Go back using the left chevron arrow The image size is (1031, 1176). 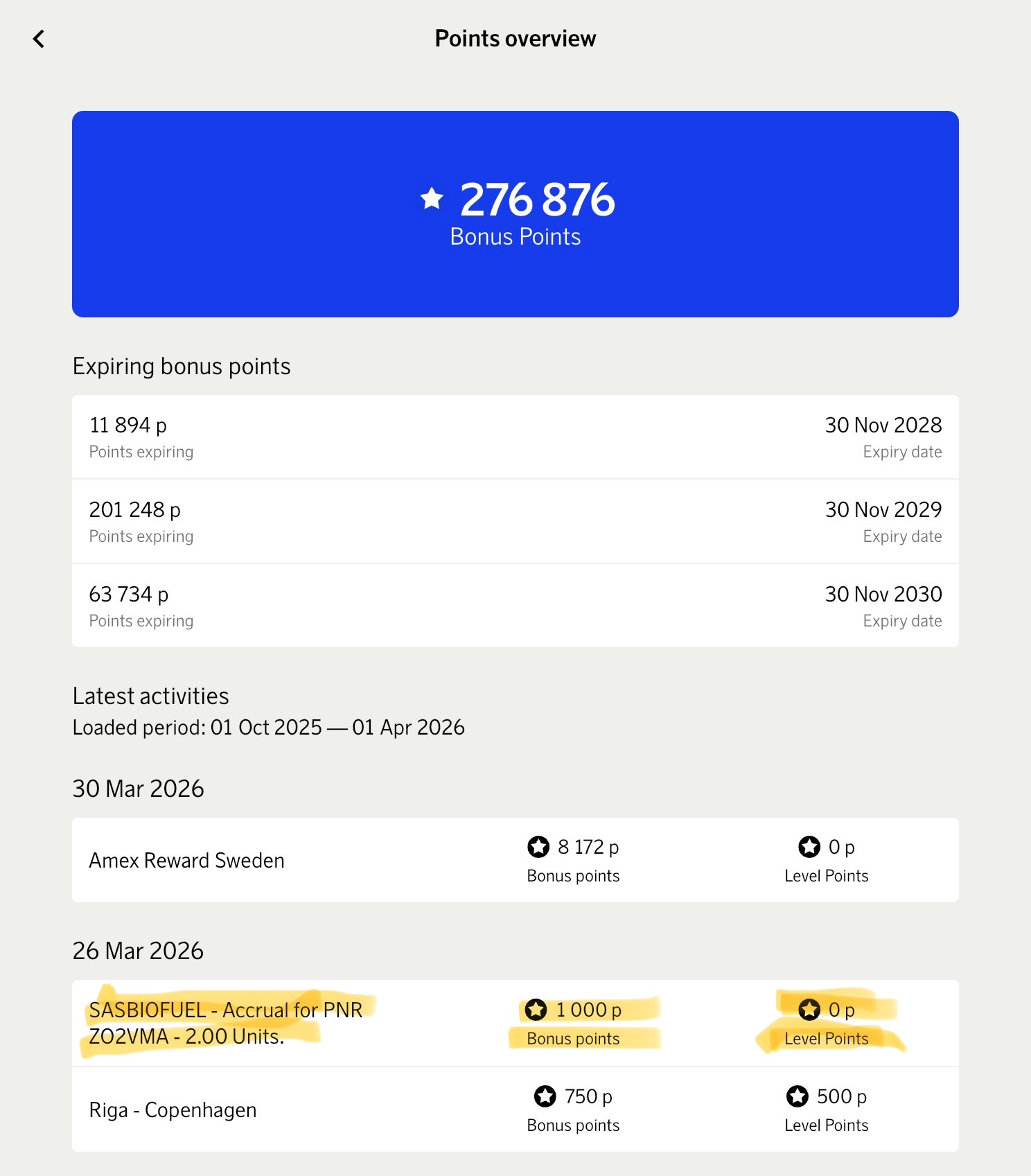[39, 39]
